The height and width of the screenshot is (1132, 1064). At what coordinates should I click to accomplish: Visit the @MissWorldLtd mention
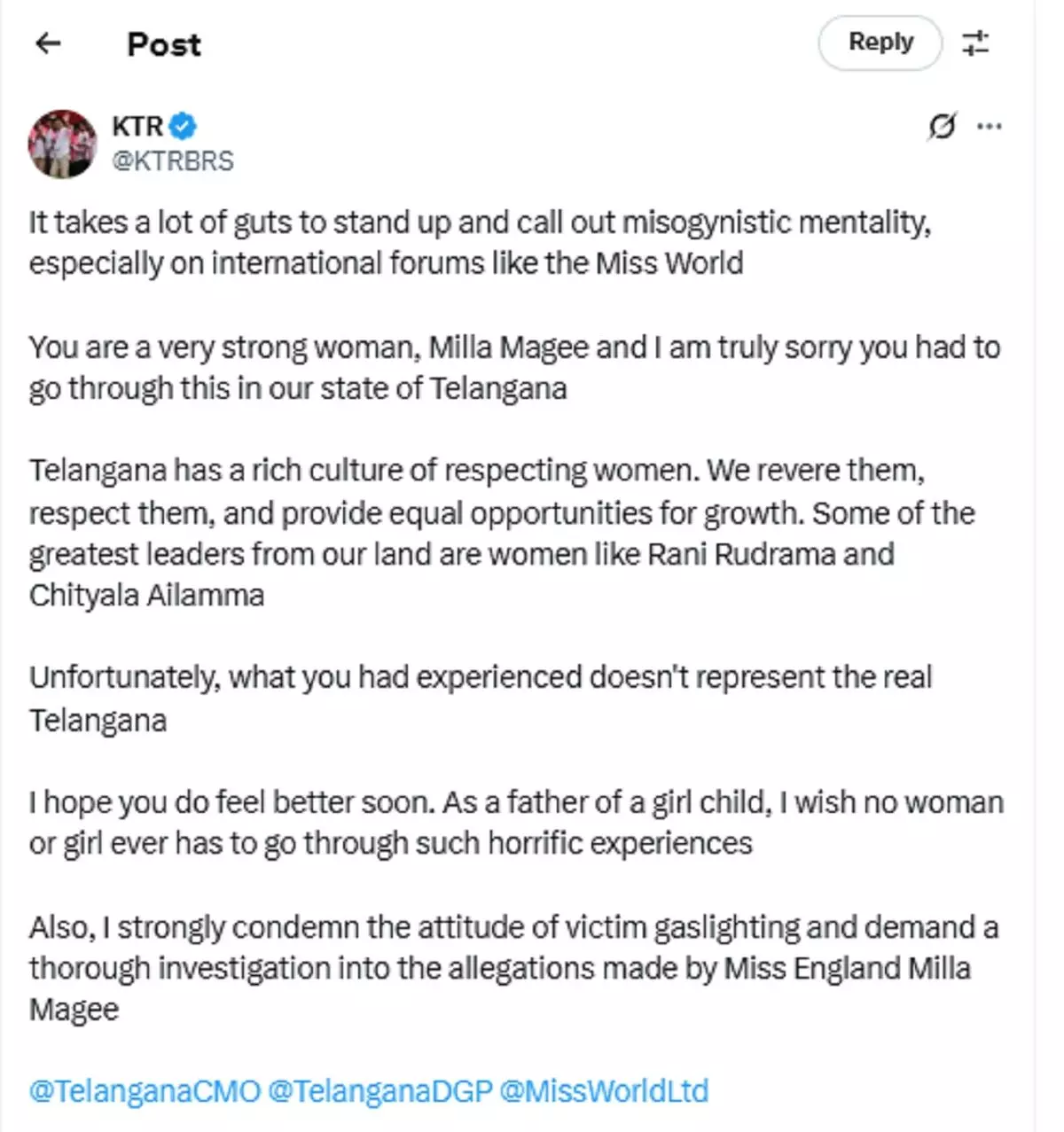[x=604, y=1090]
